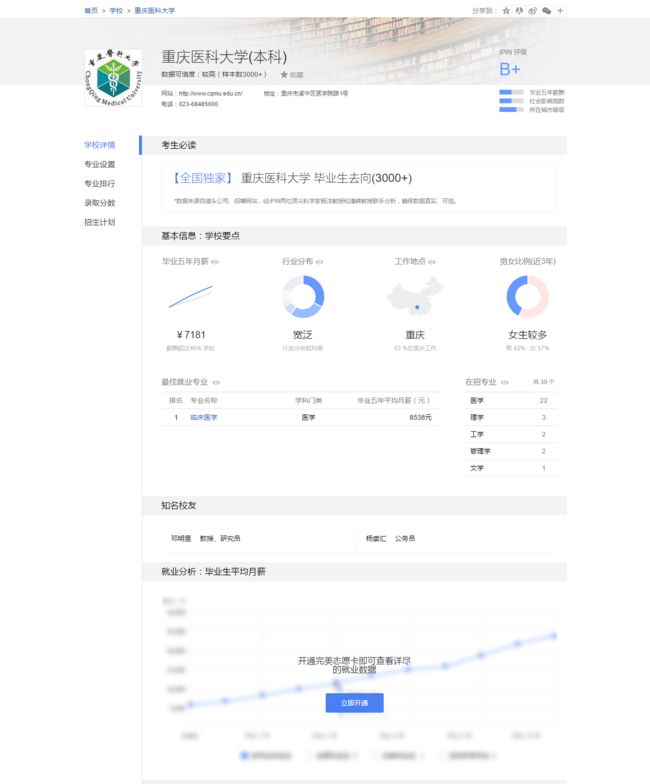Select 专业设置 in the sidebar

point(100,164)
